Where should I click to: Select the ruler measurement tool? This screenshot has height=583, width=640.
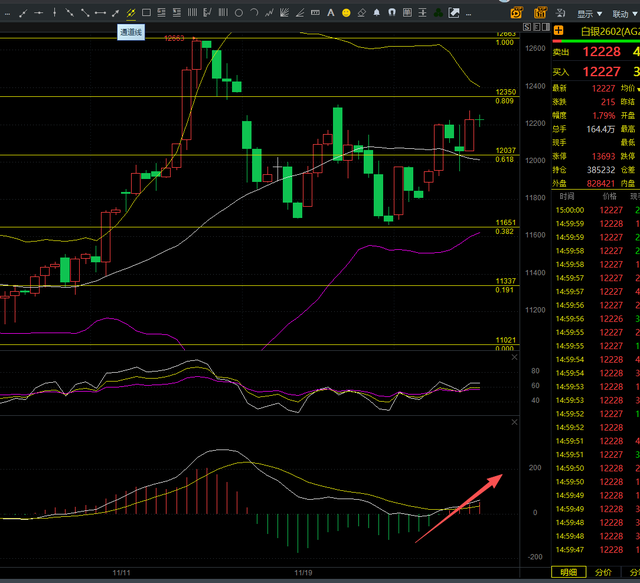[x=315, y=13]
